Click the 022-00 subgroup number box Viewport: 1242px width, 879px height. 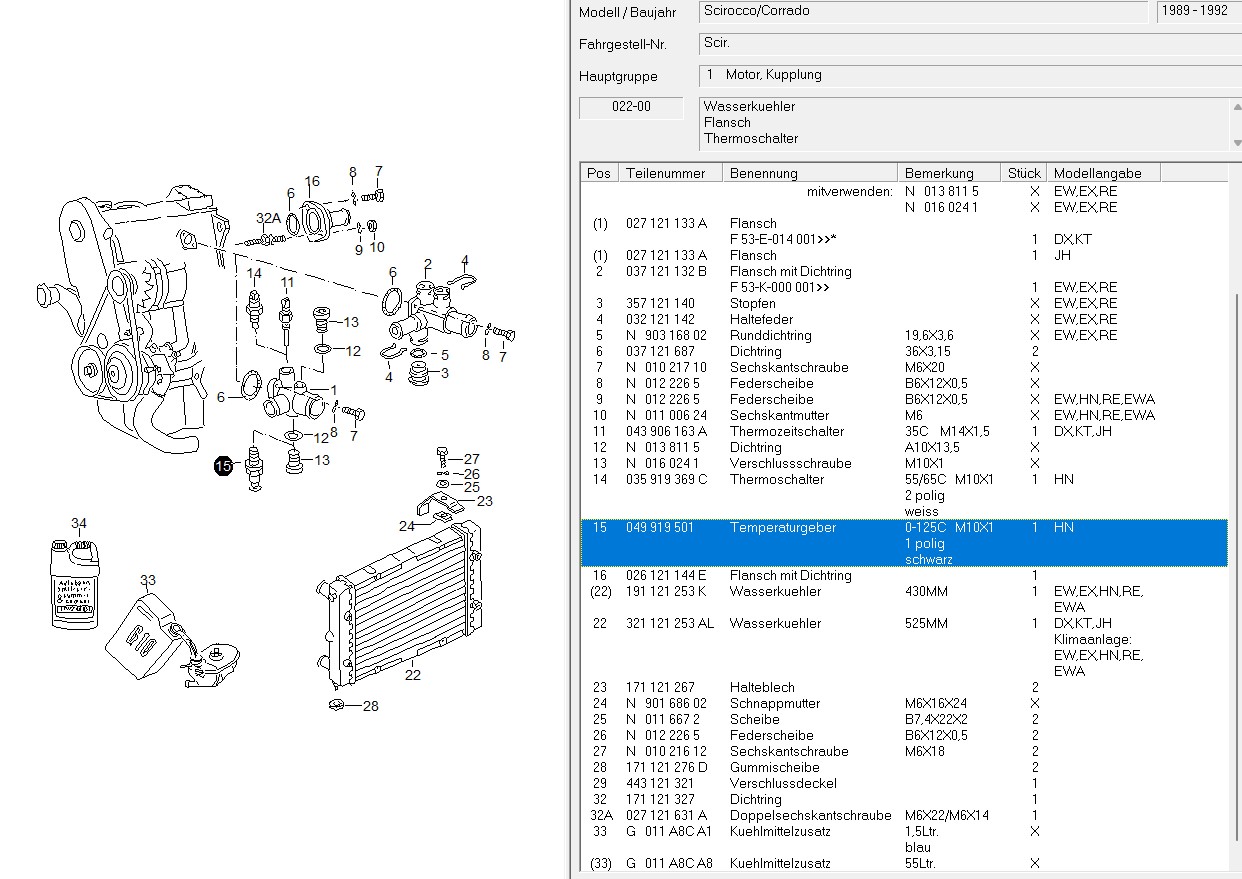(631, 107)
